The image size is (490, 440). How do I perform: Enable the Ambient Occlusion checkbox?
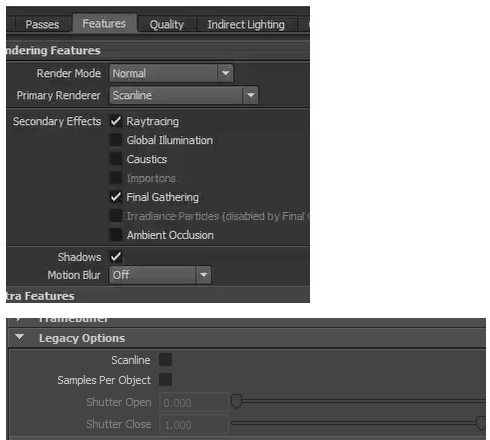(x=116, y=235)
